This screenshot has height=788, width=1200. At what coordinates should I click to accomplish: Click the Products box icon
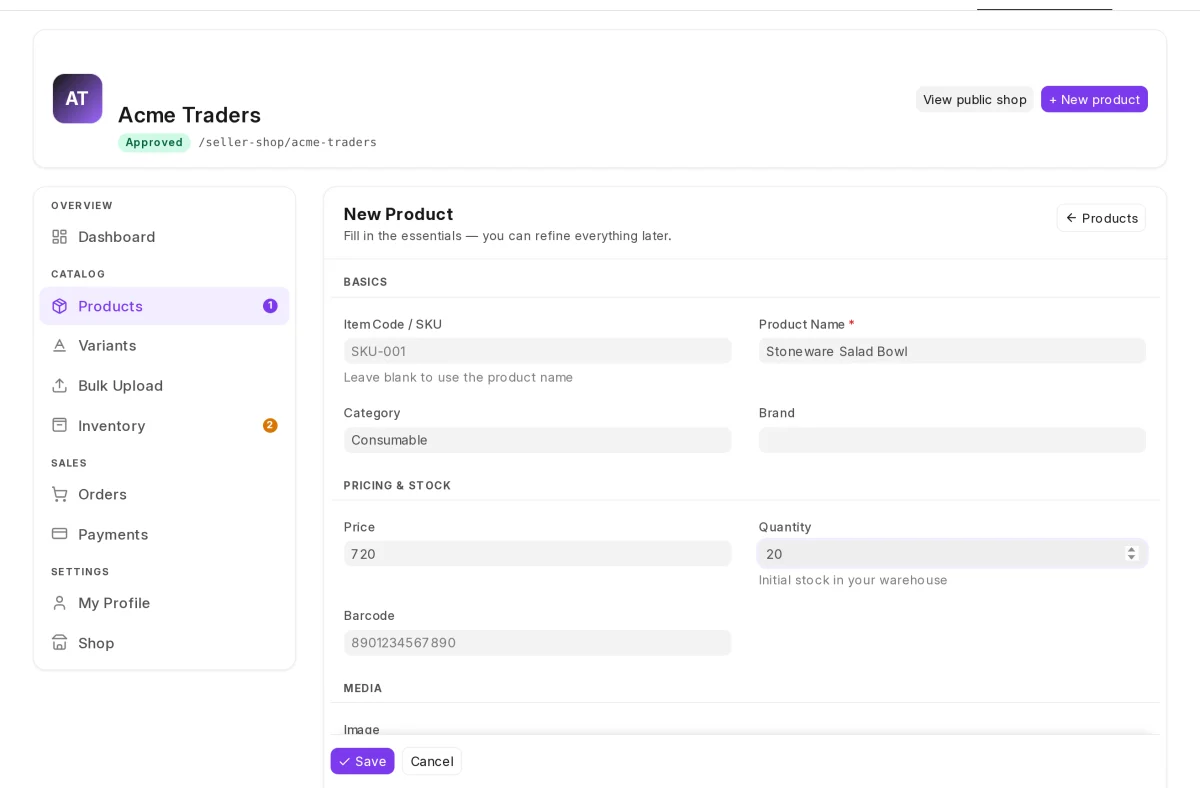(60, 306)
